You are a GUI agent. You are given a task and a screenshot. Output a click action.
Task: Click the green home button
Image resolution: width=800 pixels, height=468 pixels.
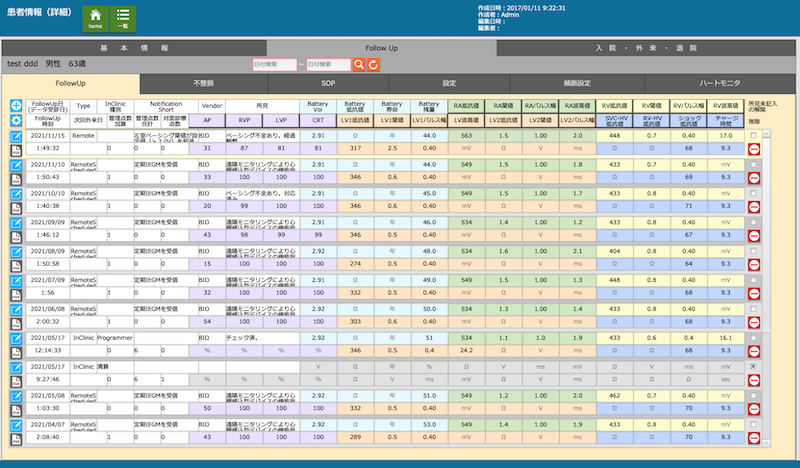(96, 18)
